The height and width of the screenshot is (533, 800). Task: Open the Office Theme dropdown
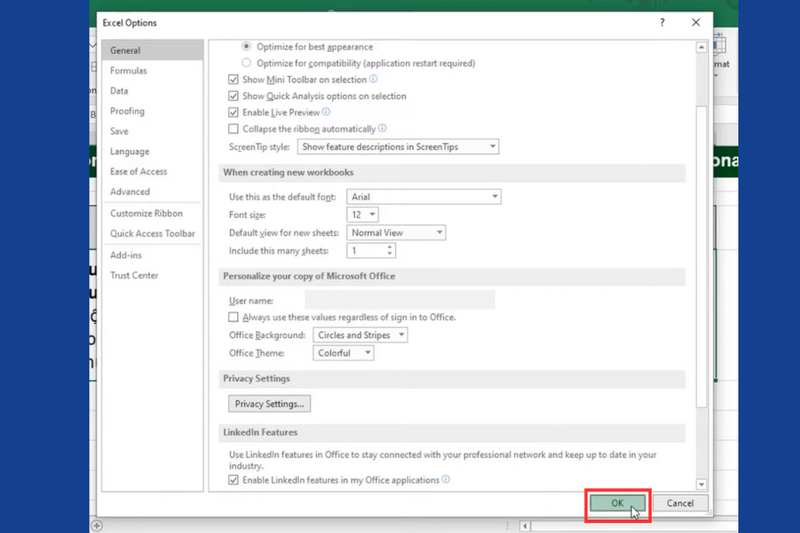pyautogui.click(x=343, y=353)
